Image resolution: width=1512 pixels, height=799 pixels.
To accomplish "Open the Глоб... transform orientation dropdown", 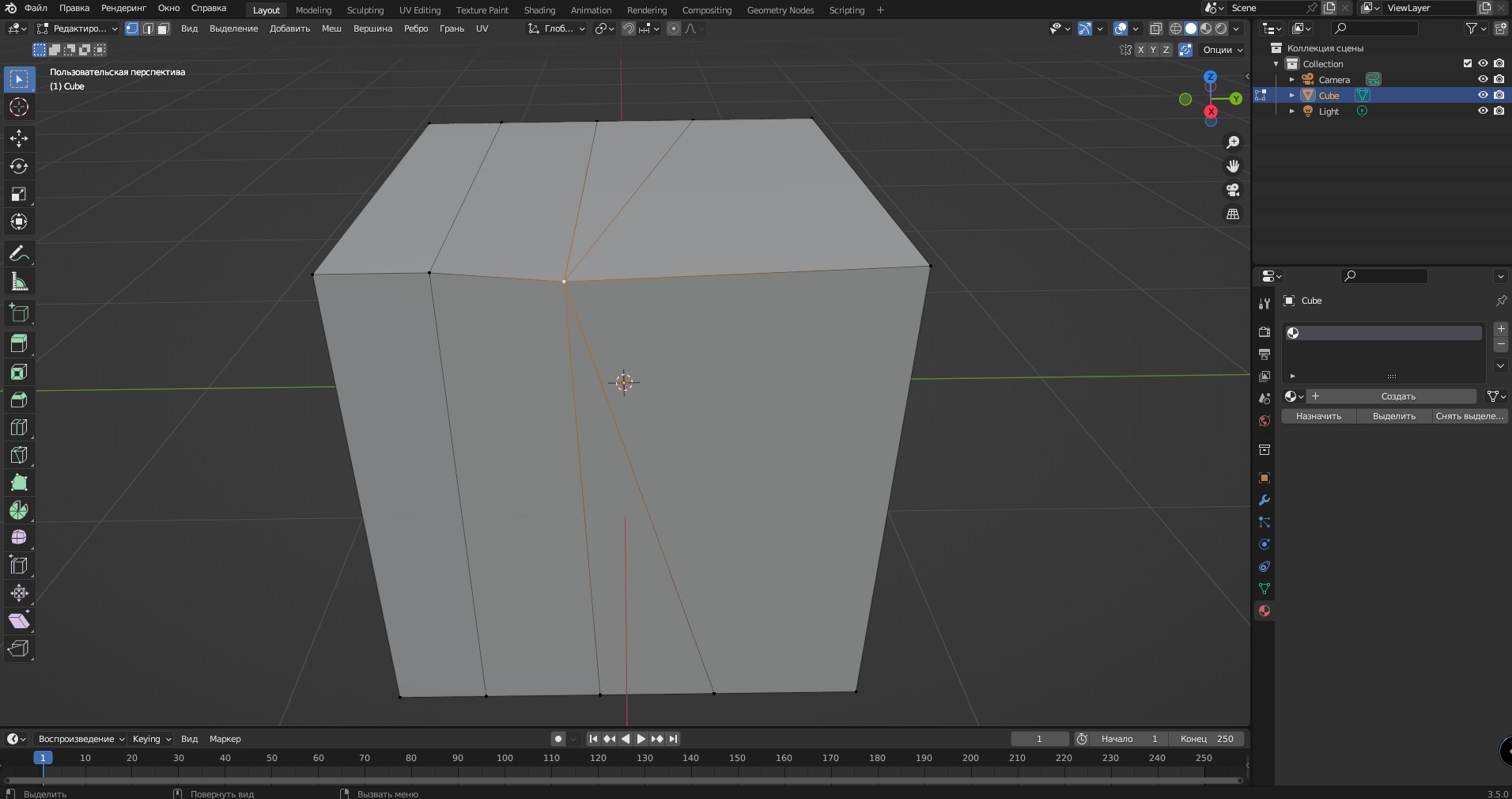I will coord(558,28).
